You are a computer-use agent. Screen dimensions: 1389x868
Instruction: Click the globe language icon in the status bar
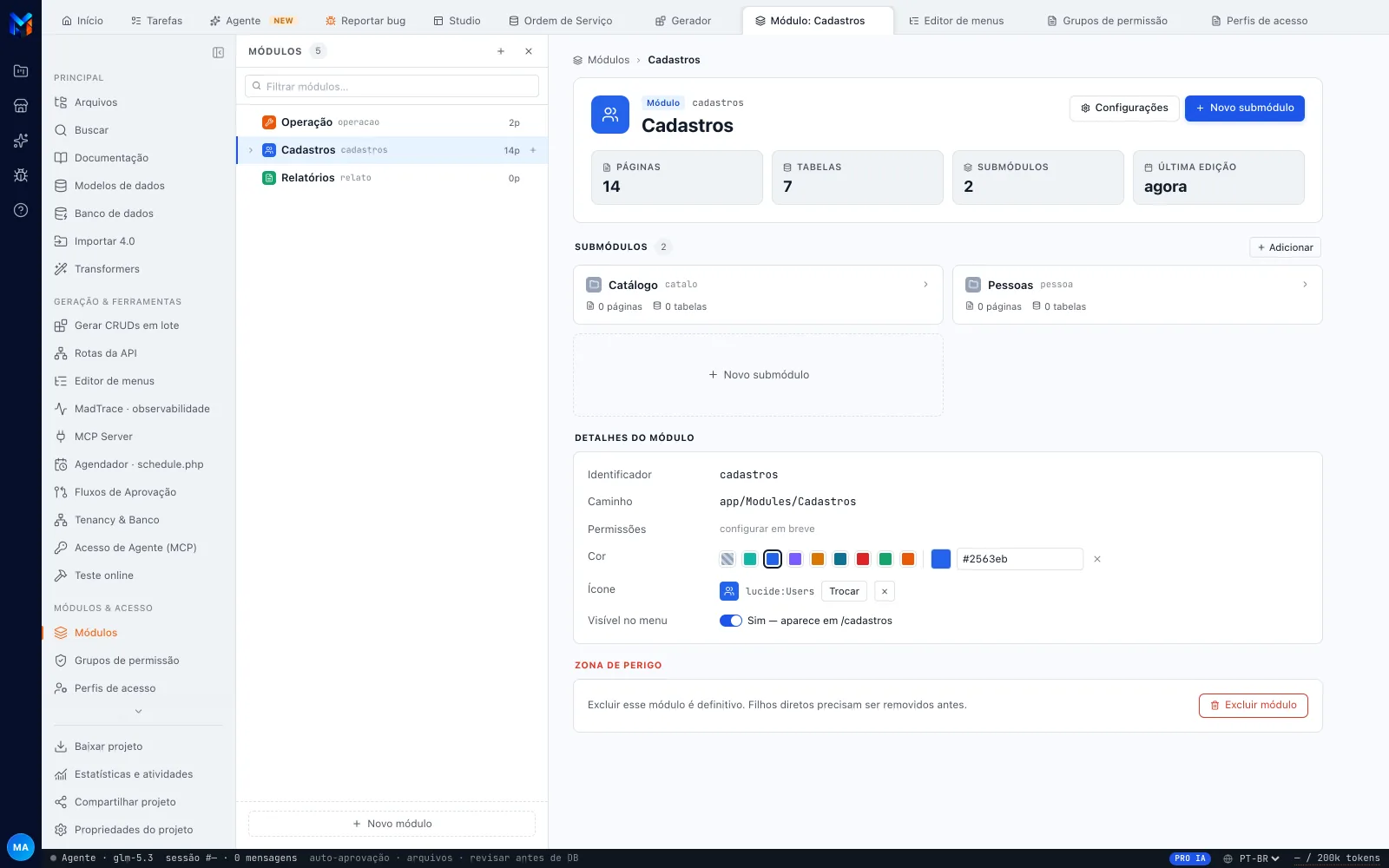coord(1228,858)
